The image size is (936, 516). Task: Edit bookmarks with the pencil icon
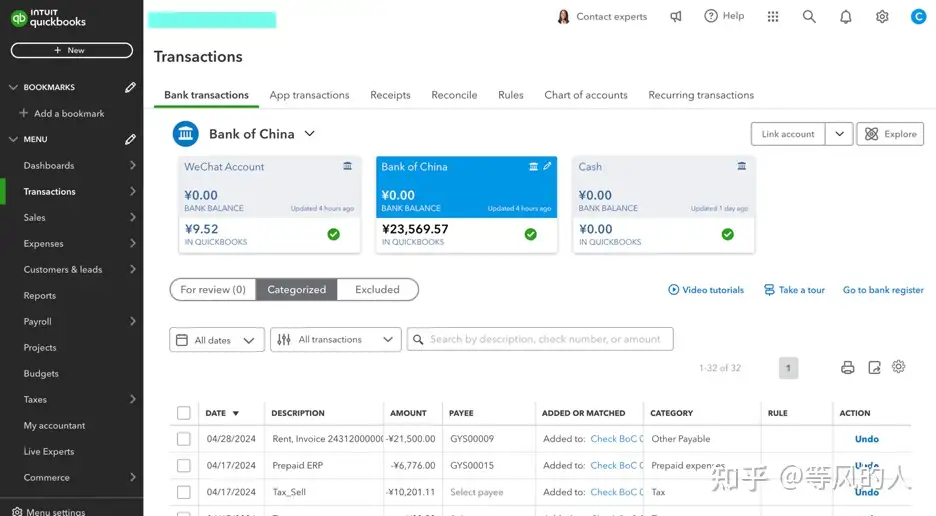(130, 87)
